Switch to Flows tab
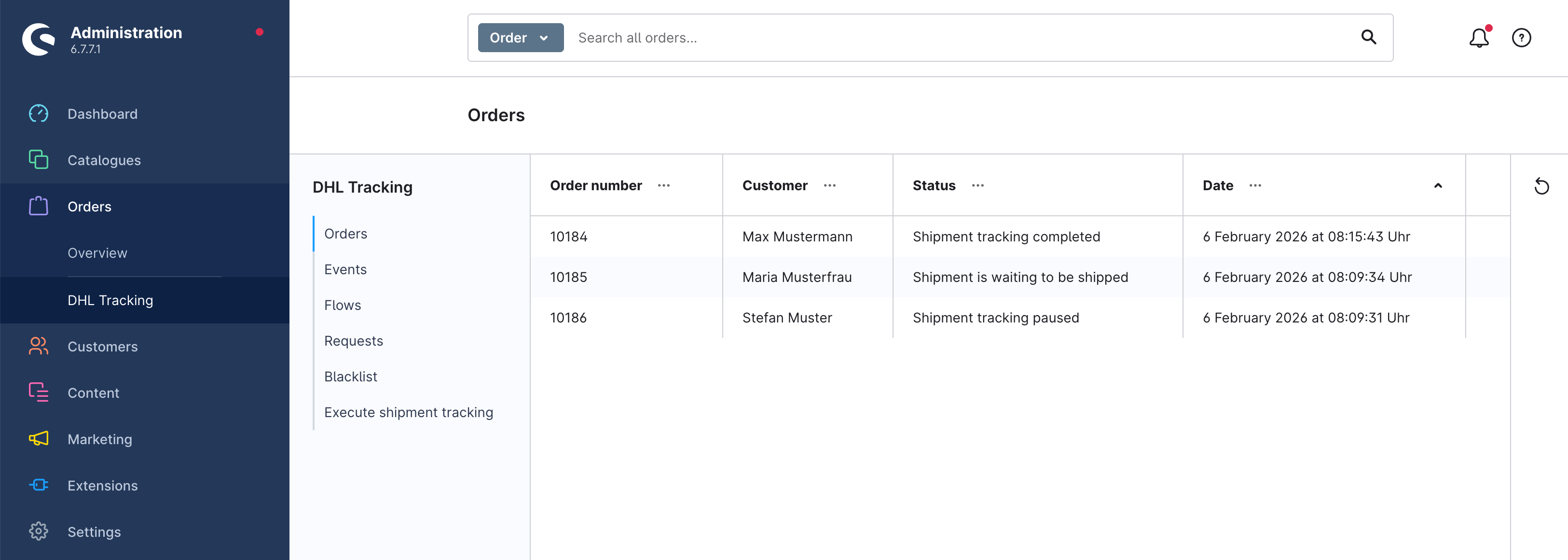Viewport: 1568px width, 560px height. click(342, 305)
